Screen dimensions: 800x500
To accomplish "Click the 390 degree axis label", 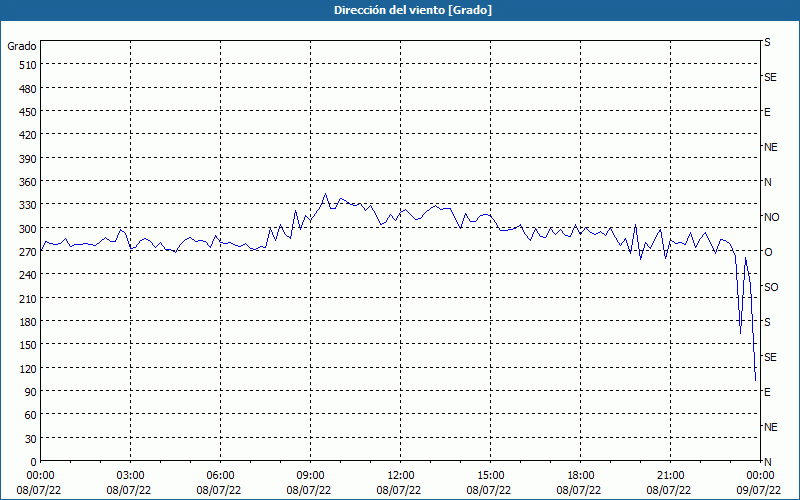I will 29,159.
